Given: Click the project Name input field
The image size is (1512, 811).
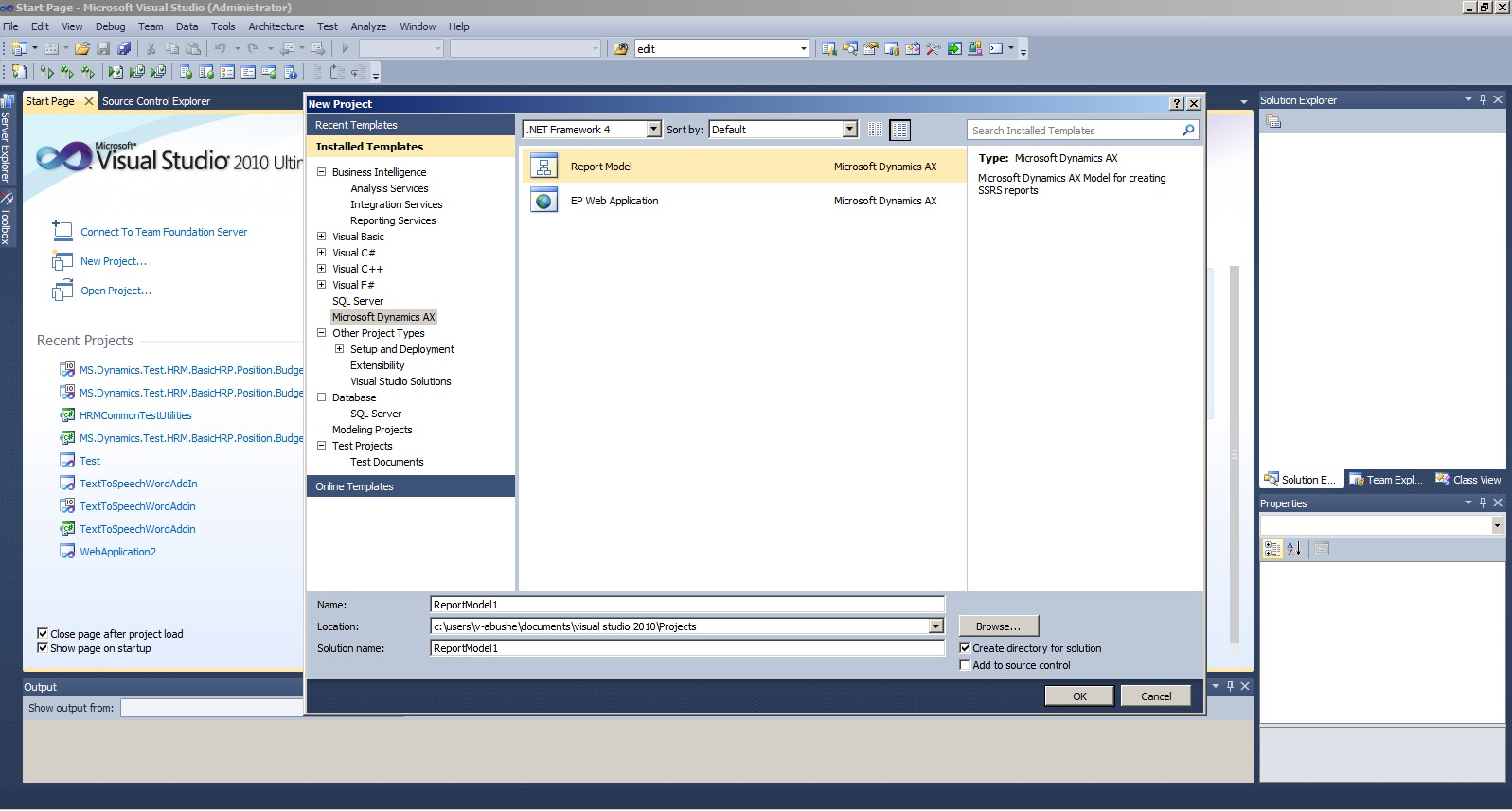Looking at the screenshot, I should [687, 605].
